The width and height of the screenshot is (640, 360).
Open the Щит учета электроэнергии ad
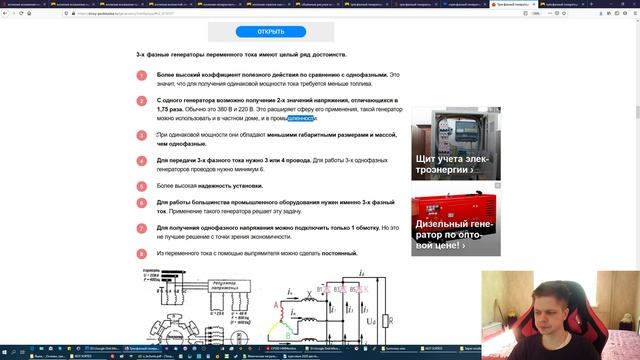[456, 144]
